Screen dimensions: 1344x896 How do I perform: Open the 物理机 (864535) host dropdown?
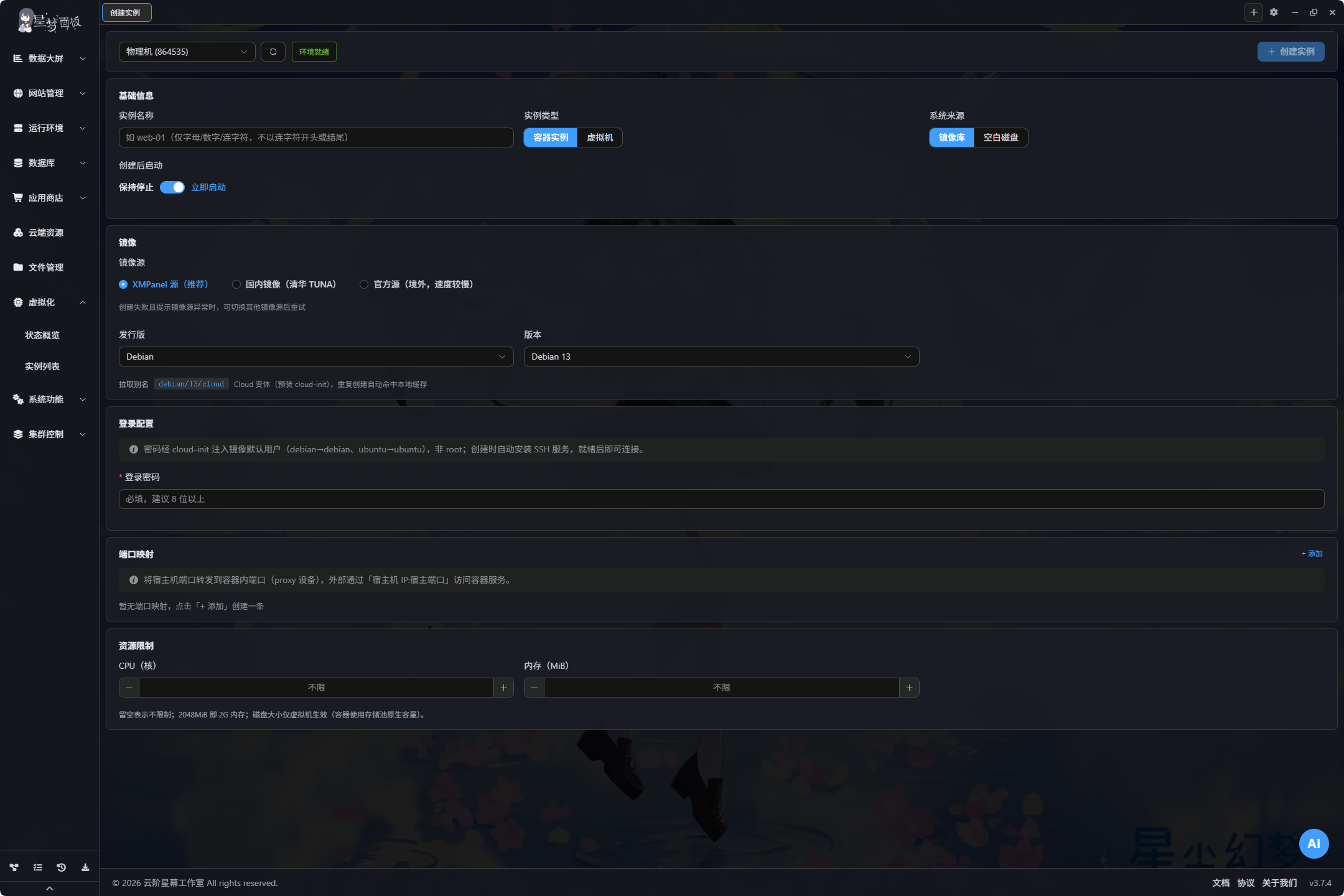(187, 52)
